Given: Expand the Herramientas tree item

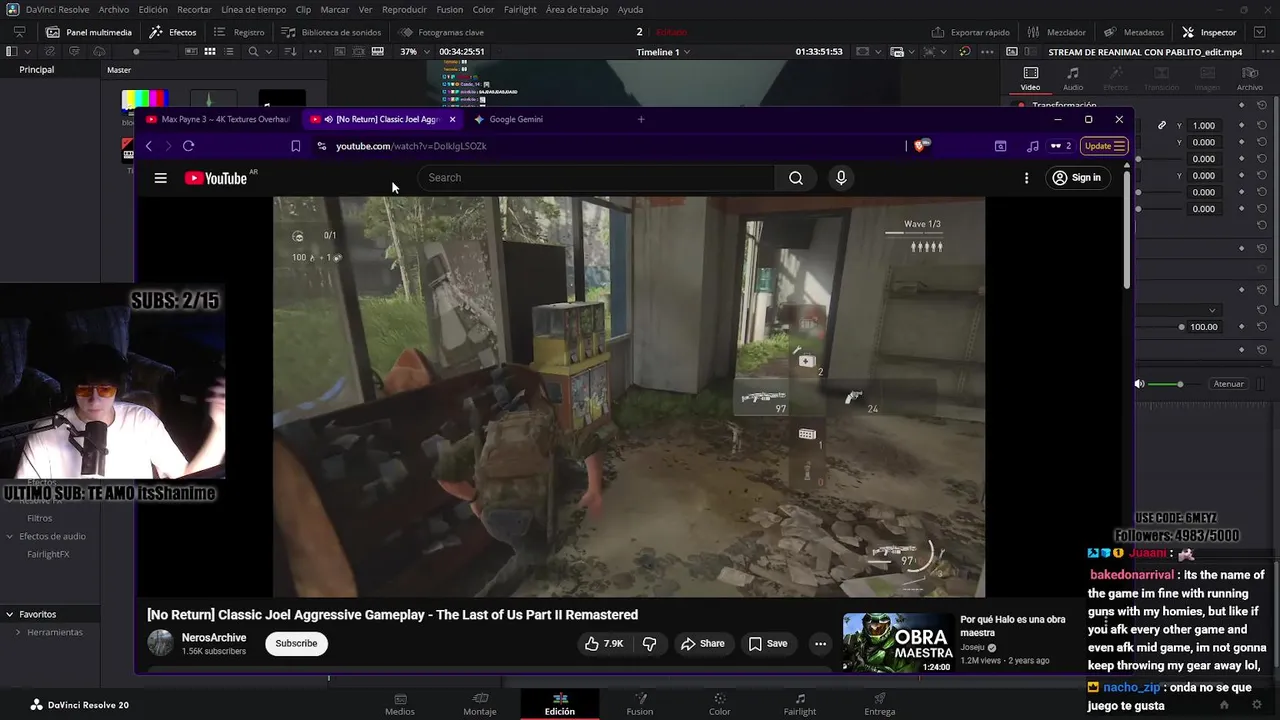Looking at the screenshot, I should (17, 632).
